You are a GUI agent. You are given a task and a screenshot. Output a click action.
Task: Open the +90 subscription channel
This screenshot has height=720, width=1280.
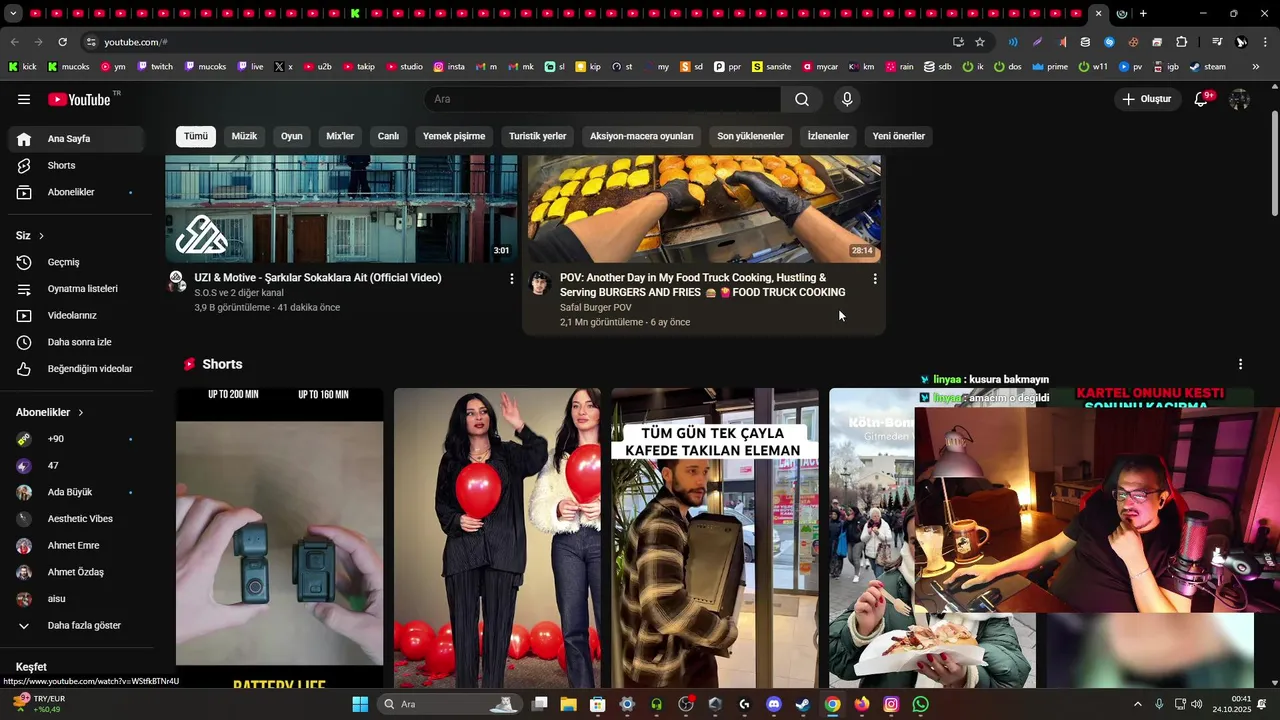tap(78, 439)
